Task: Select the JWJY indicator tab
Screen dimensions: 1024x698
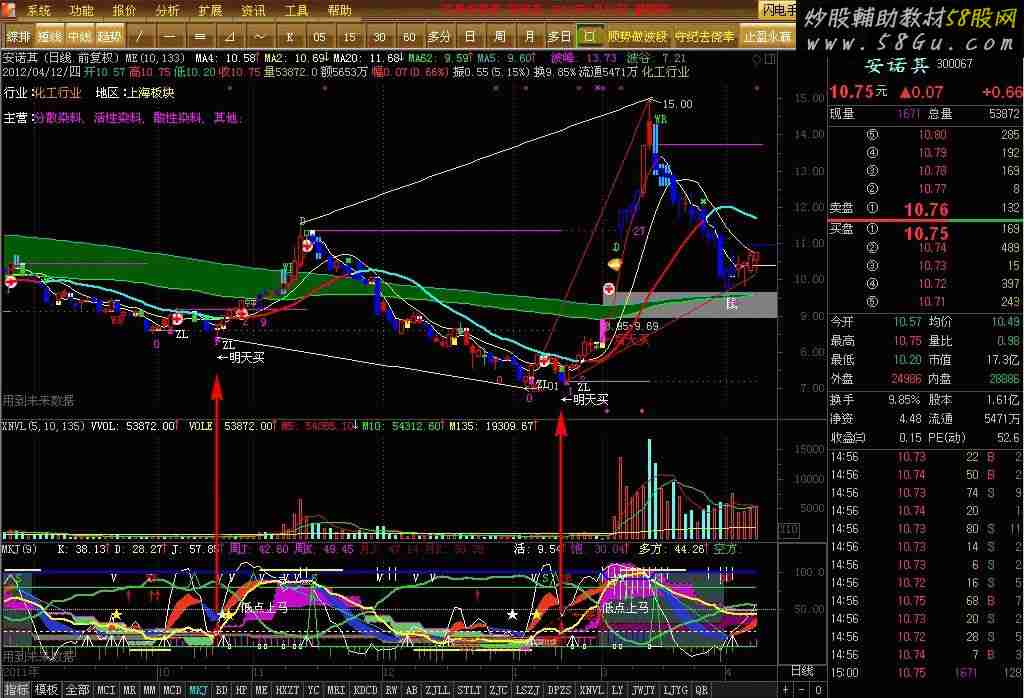Action: coord(643,690)
